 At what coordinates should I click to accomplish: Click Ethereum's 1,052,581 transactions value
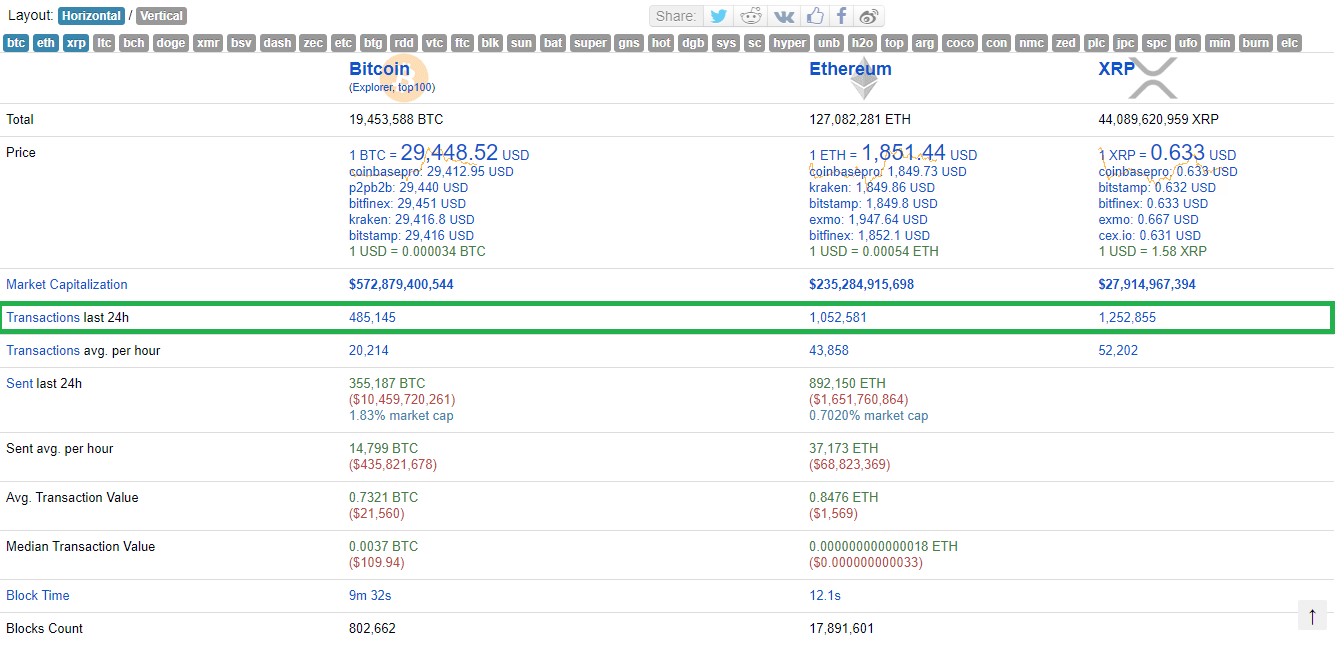[838, 318]
